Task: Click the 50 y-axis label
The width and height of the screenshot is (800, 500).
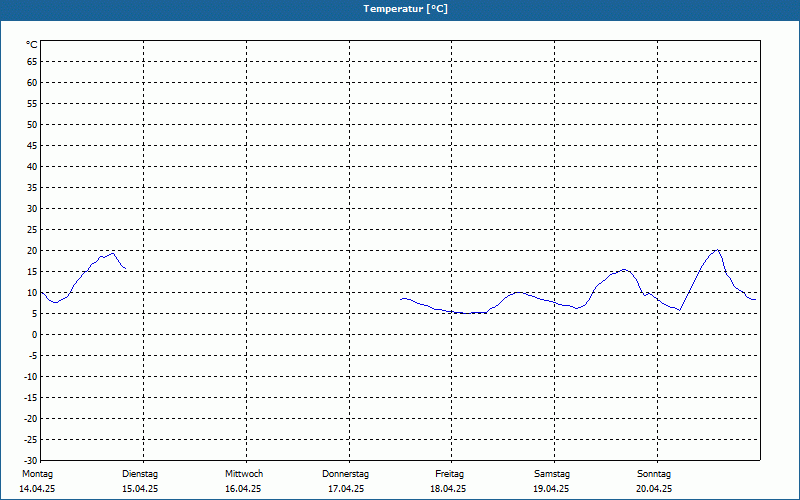Action: [32, 124]
